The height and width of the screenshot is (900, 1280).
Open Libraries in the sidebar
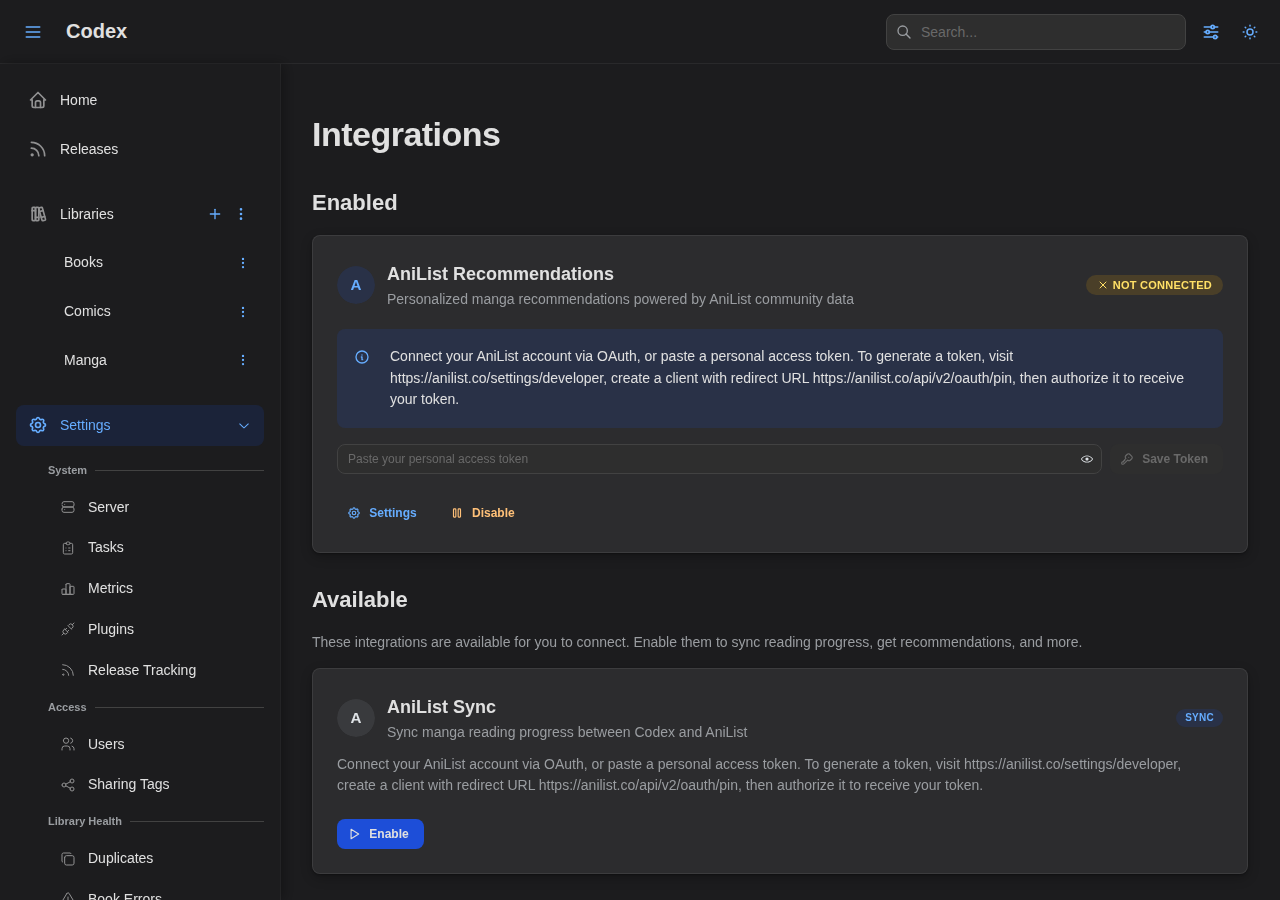tap(87, 214)
